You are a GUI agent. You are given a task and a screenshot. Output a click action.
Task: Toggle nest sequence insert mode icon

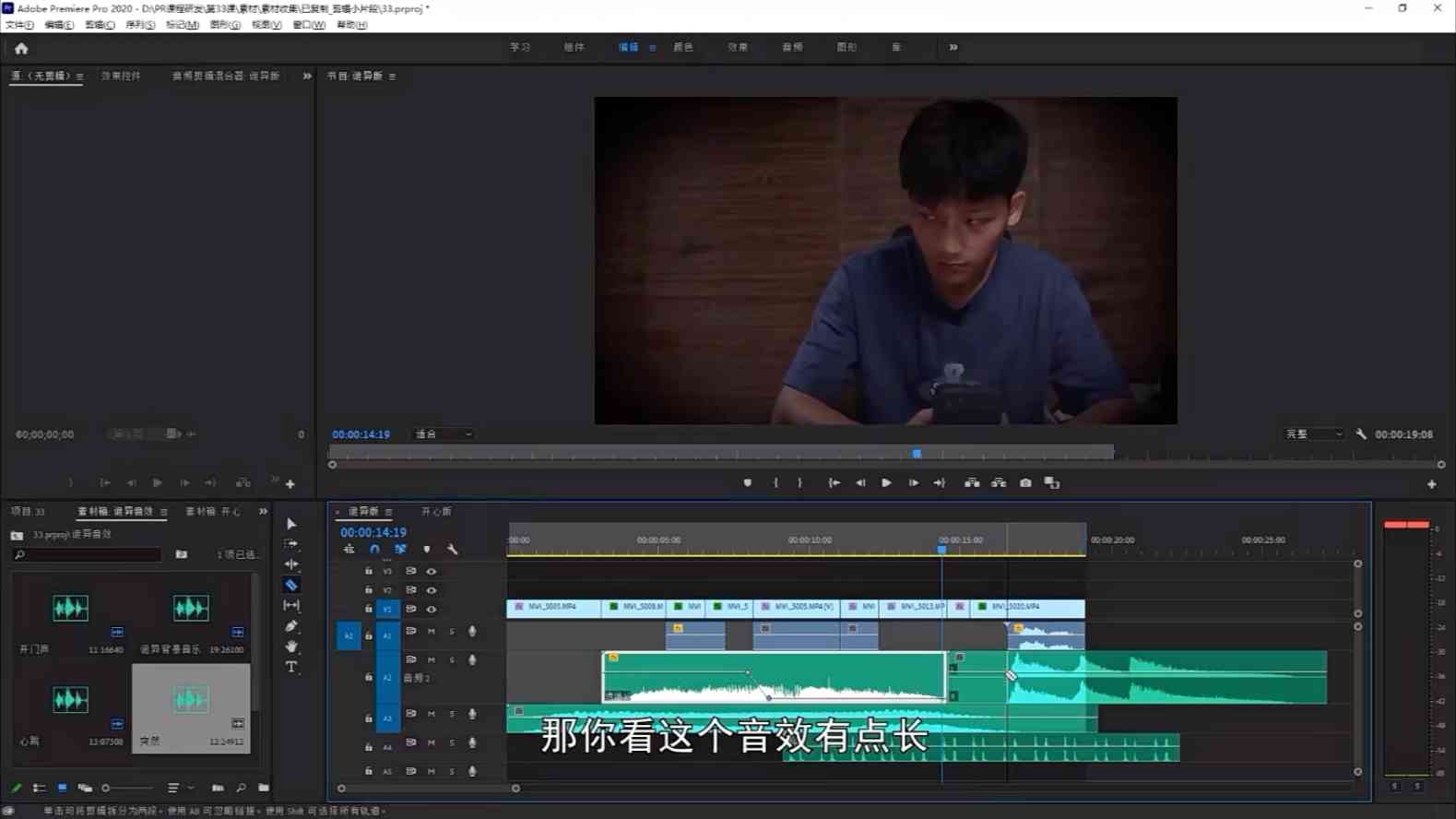pos(349,550)
